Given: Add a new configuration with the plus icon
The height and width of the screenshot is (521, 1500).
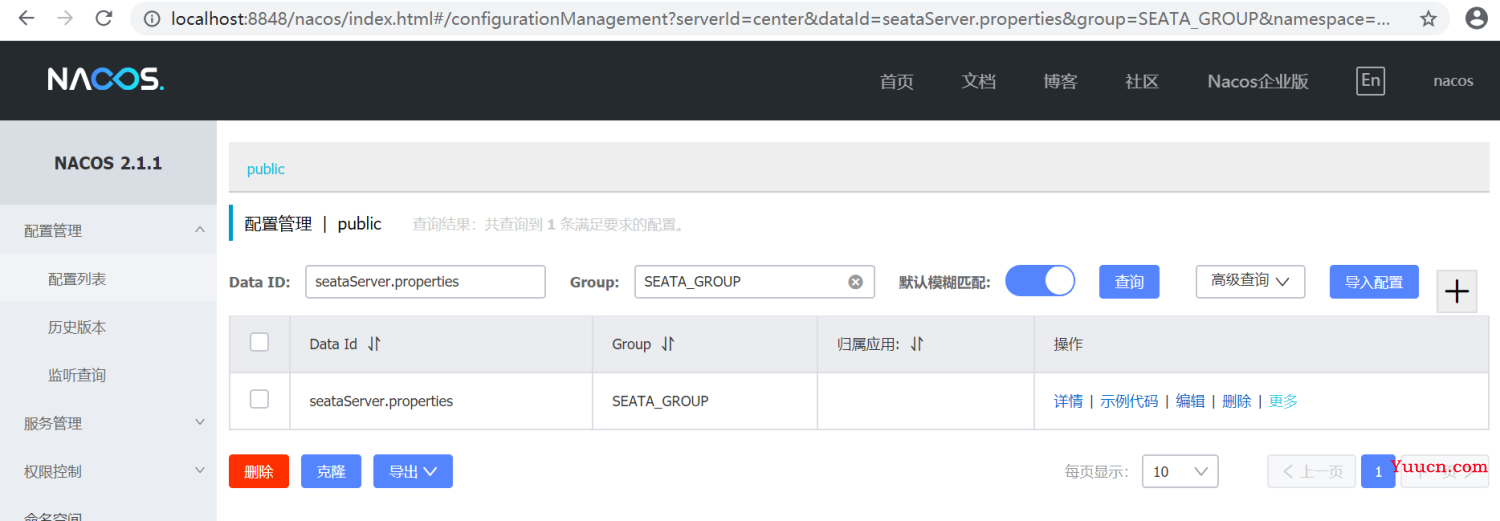Looking at the screenshot, I should pos(1457,291).
